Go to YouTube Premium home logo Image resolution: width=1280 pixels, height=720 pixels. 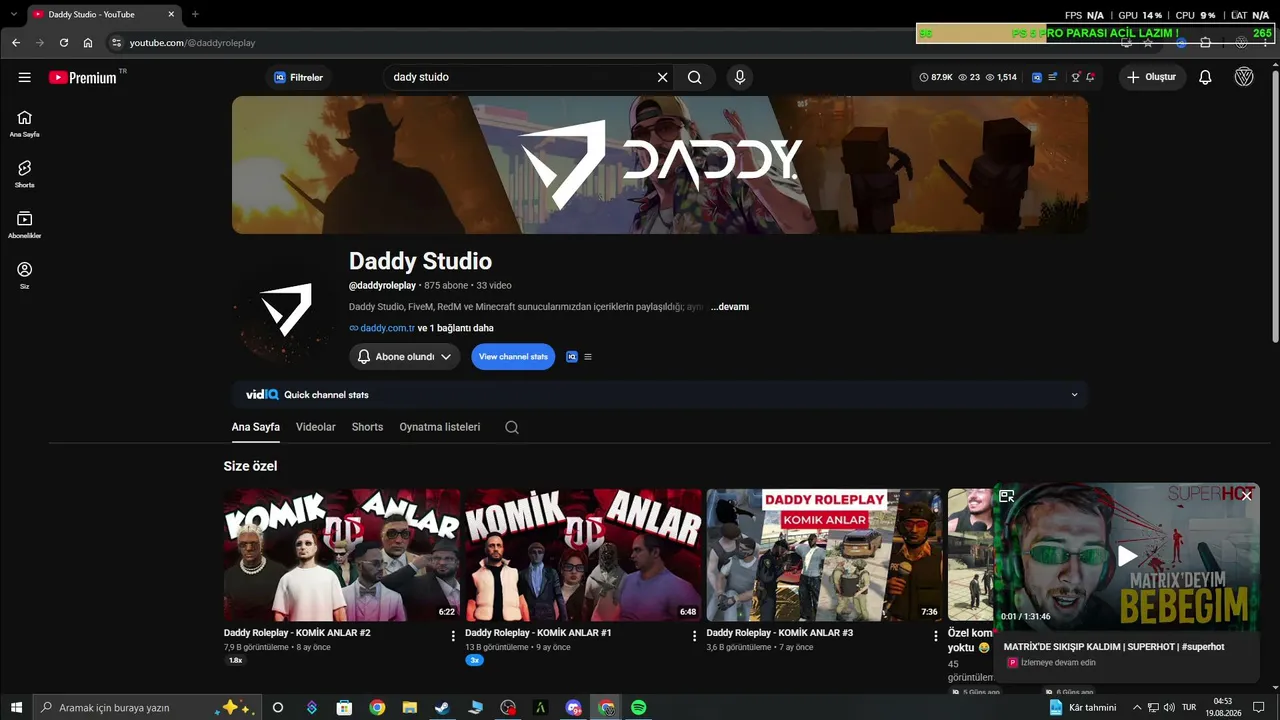(83, 77)
